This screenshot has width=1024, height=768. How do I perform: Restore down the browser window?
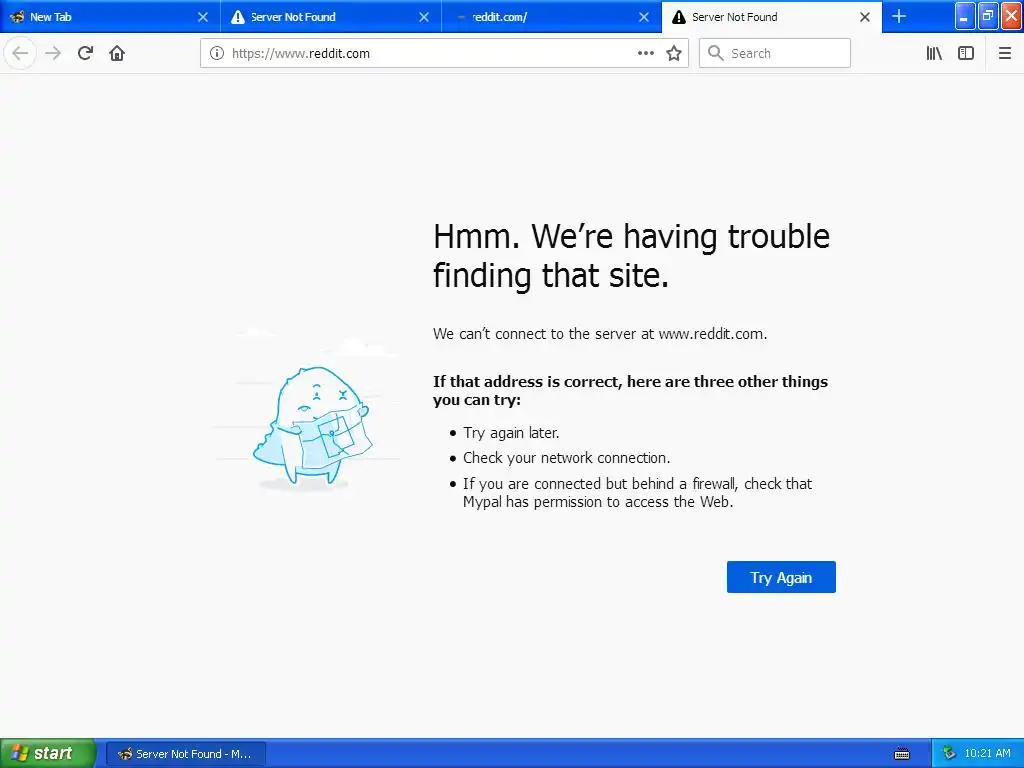(x=988, y=16)
